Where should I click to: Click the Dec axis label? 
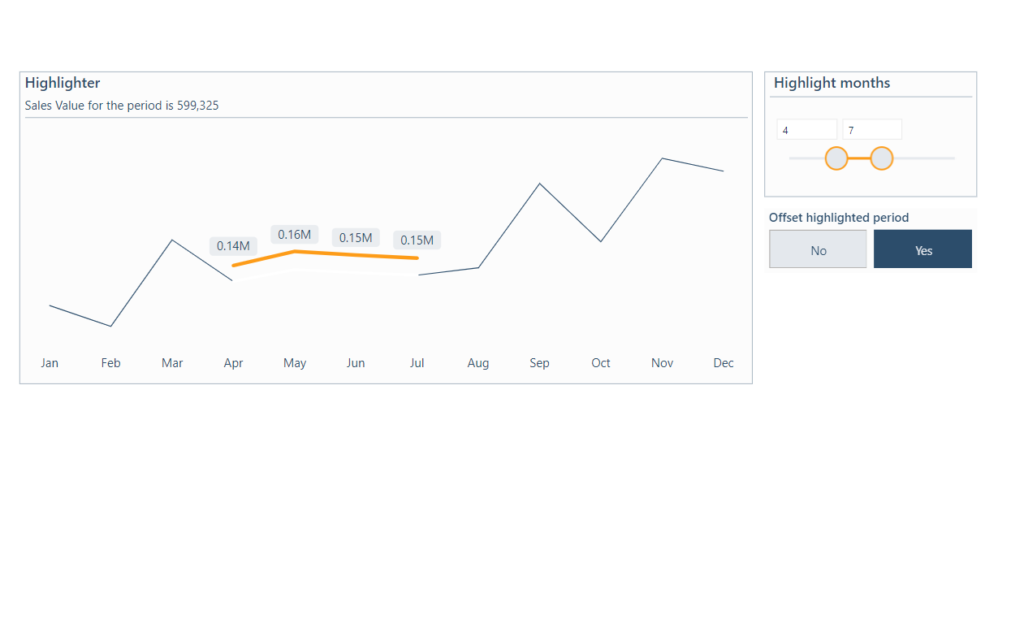[723, 363]
